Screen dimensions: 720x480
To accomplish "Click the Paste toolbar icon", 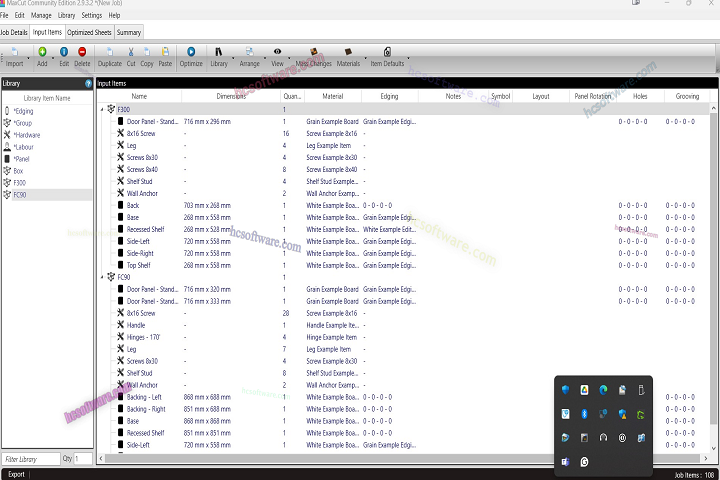I will pyautogui.click(x=165, y=57).
